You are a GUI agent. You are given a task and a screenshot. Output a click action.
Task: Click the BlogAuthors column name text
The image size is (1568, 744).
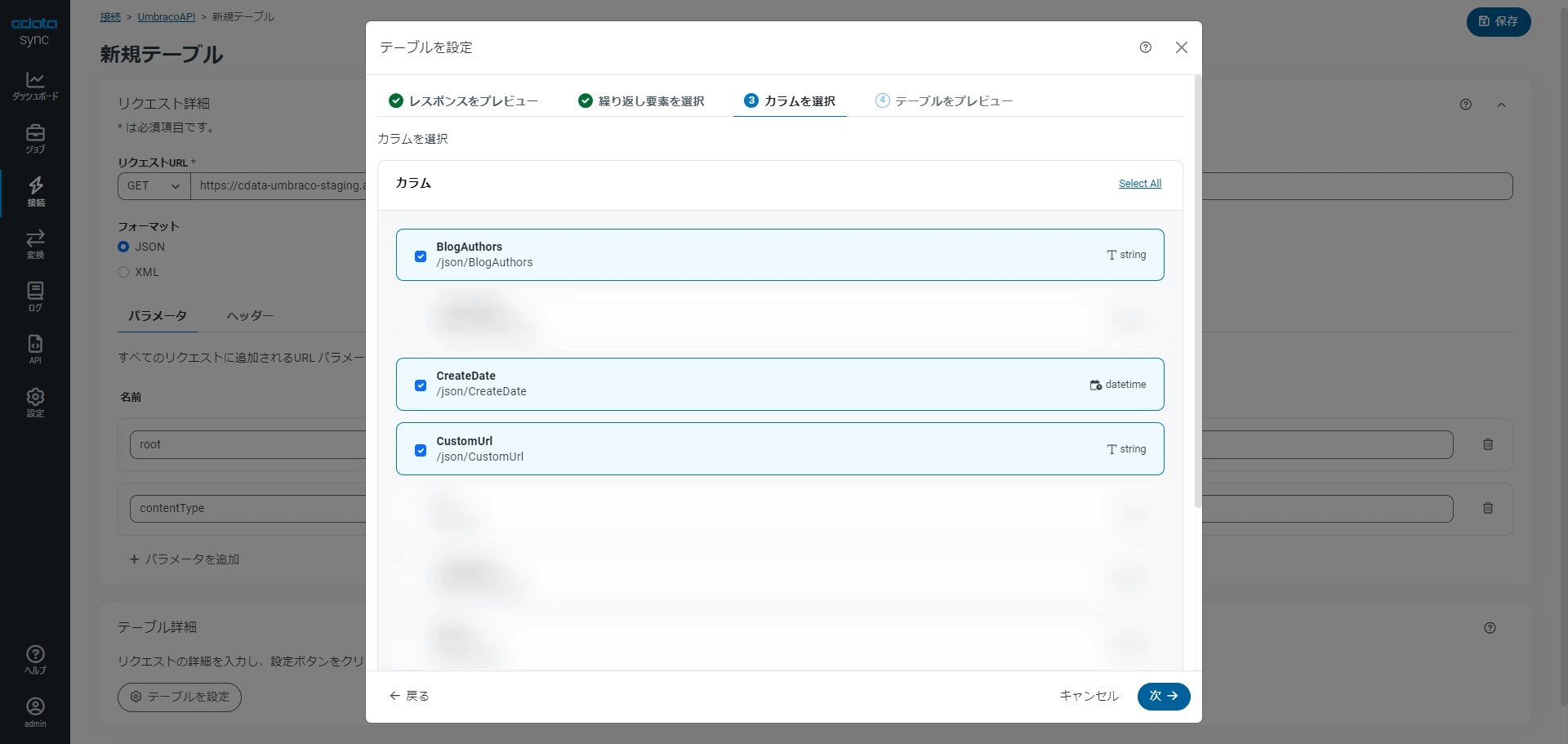(470, 247)
